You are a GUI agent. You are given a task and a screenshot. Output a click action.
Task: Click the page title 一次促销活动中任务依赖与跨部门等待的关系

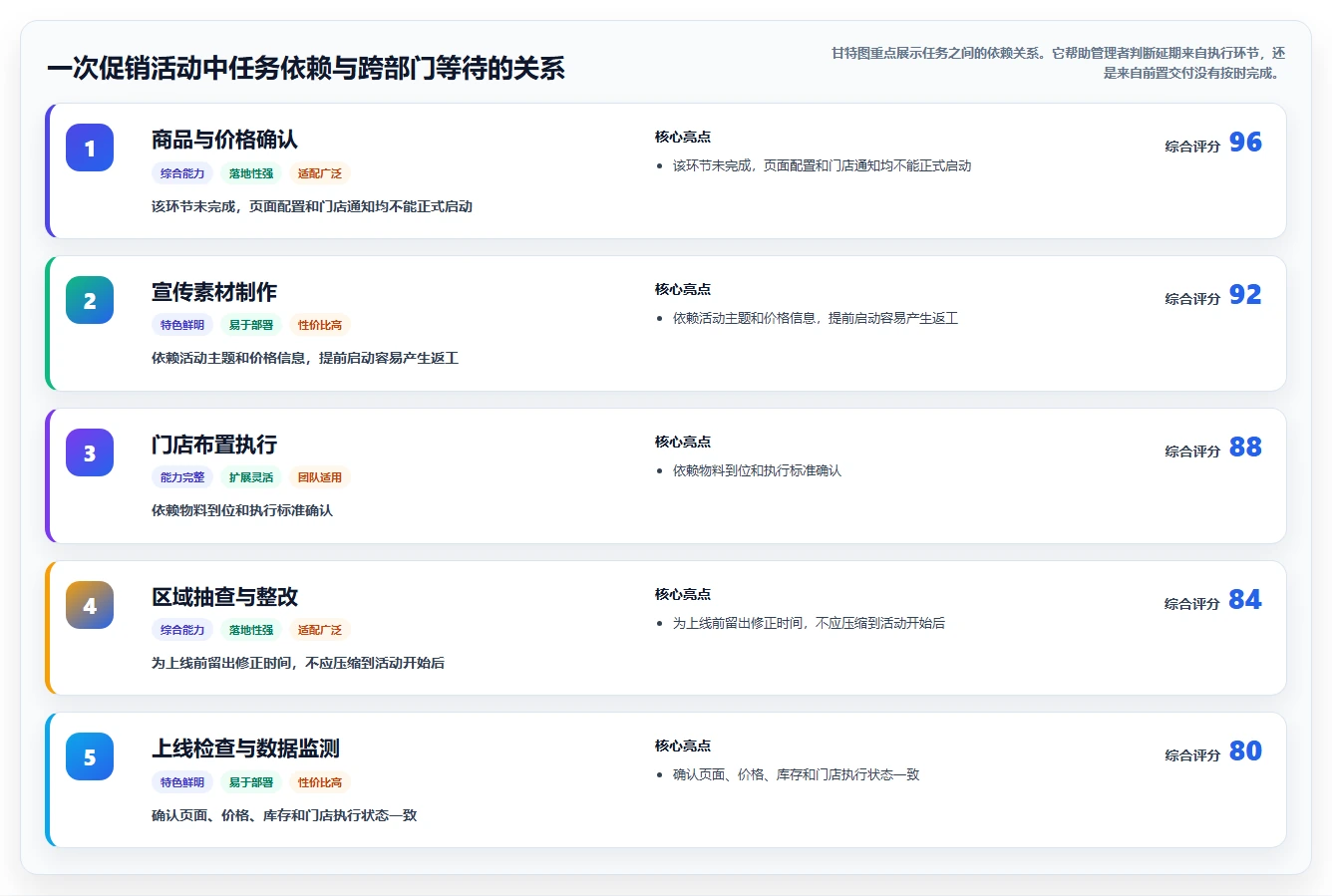[x=306, y=68]
